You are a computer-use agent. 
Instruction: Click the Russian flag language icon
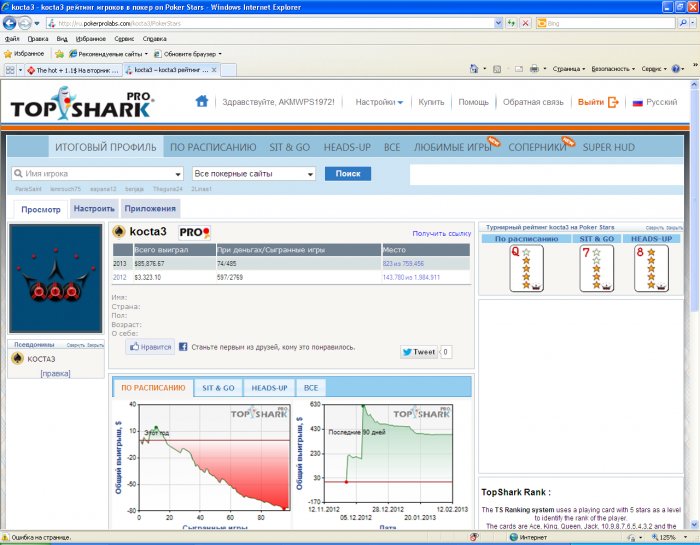pyautogui.click(x=638, y=103)
